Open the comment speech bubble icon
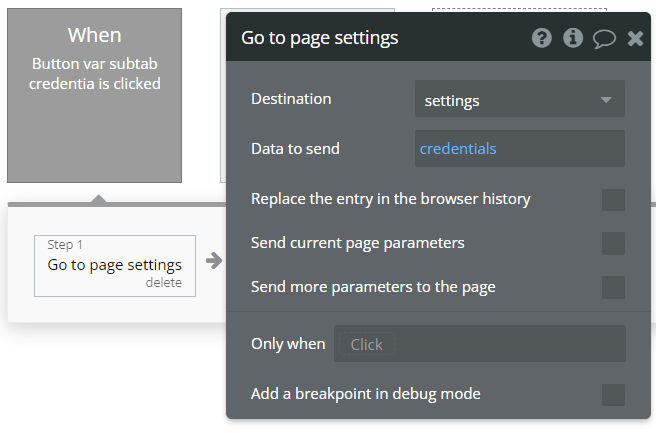The height and width of the screenshot is (433, 656). pos(604,39)
